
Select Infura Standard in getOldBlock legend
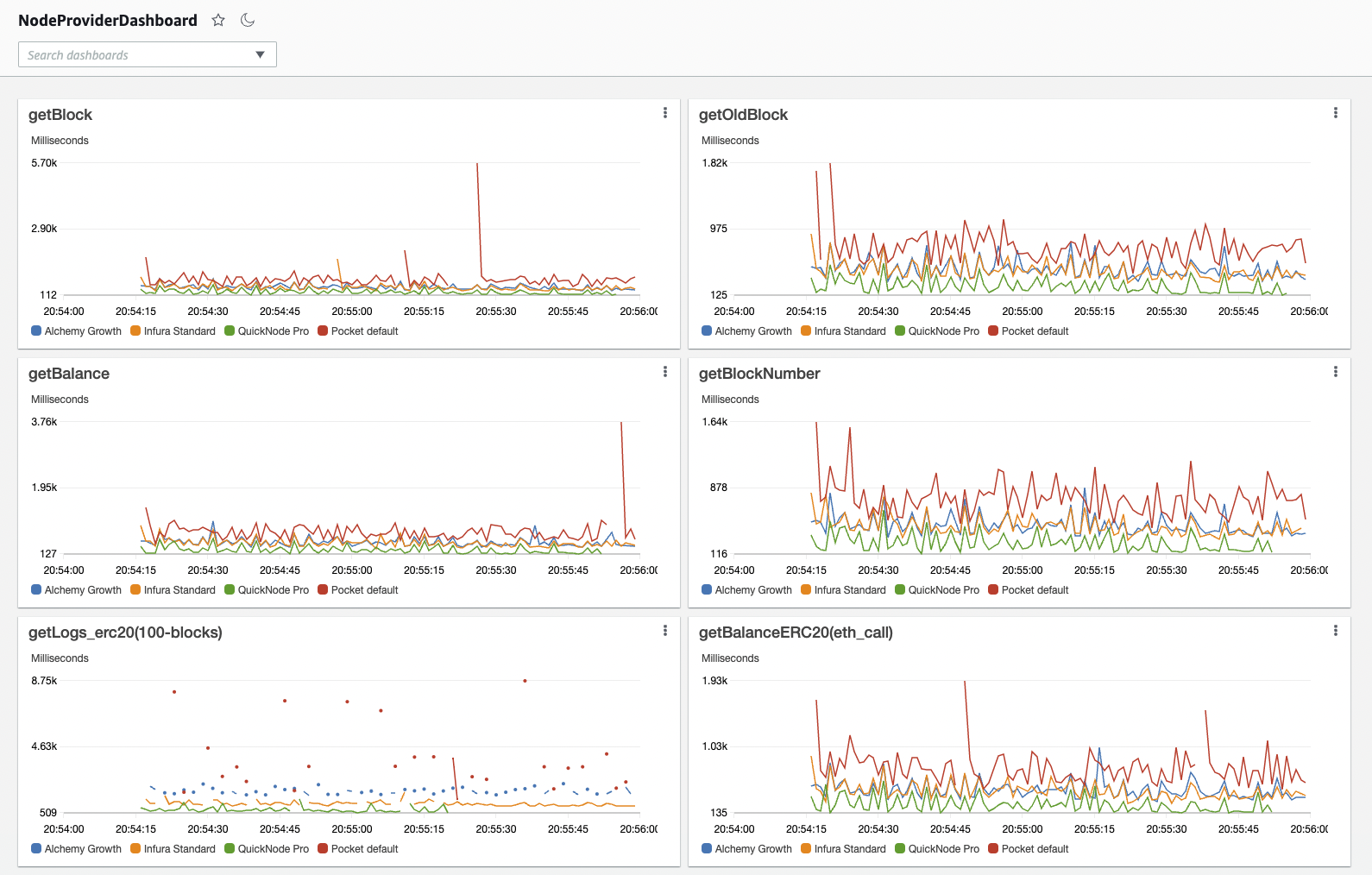coord(843,331)
